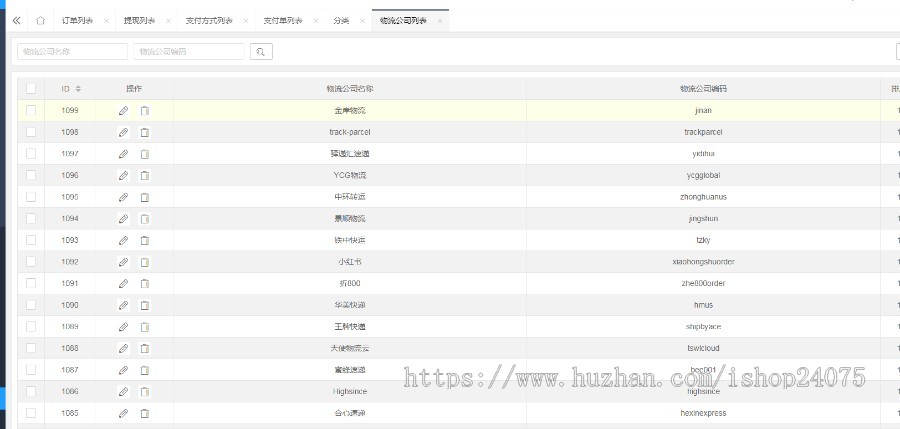Focus the 物流公司名称 search field
Viewport: 900px width, 429px height.
click(x=72, y=52)
